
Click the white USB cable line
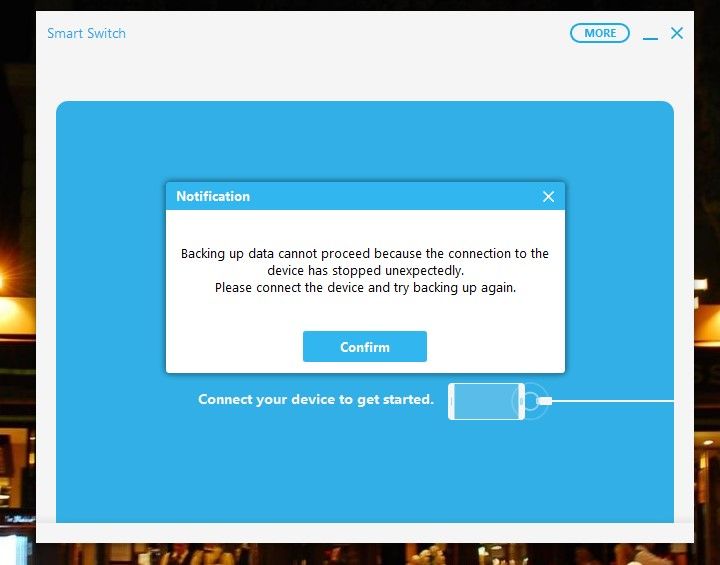615,401
